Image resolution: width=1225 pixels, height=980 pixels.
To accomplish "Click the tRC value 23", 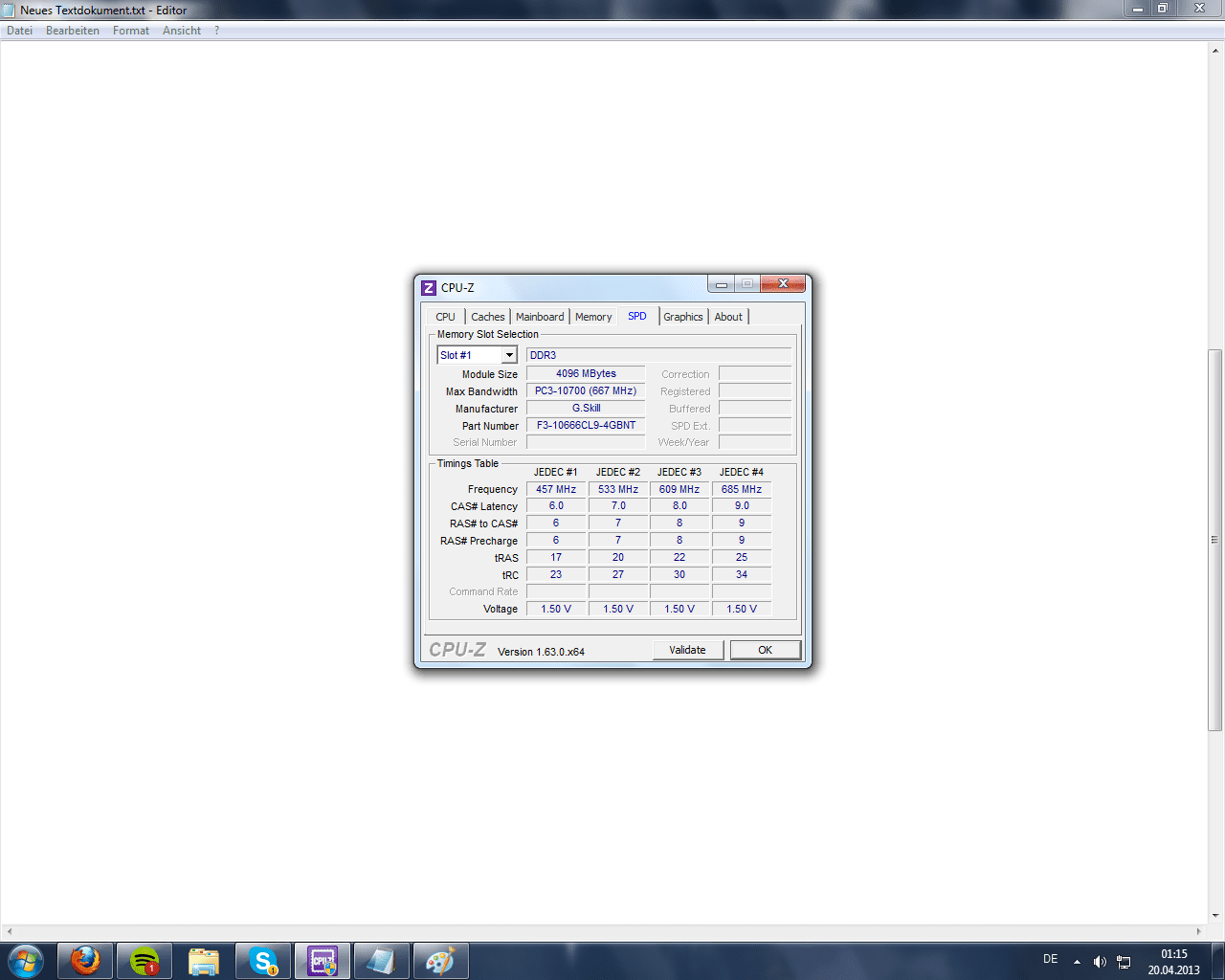I will tap(556, 574).
